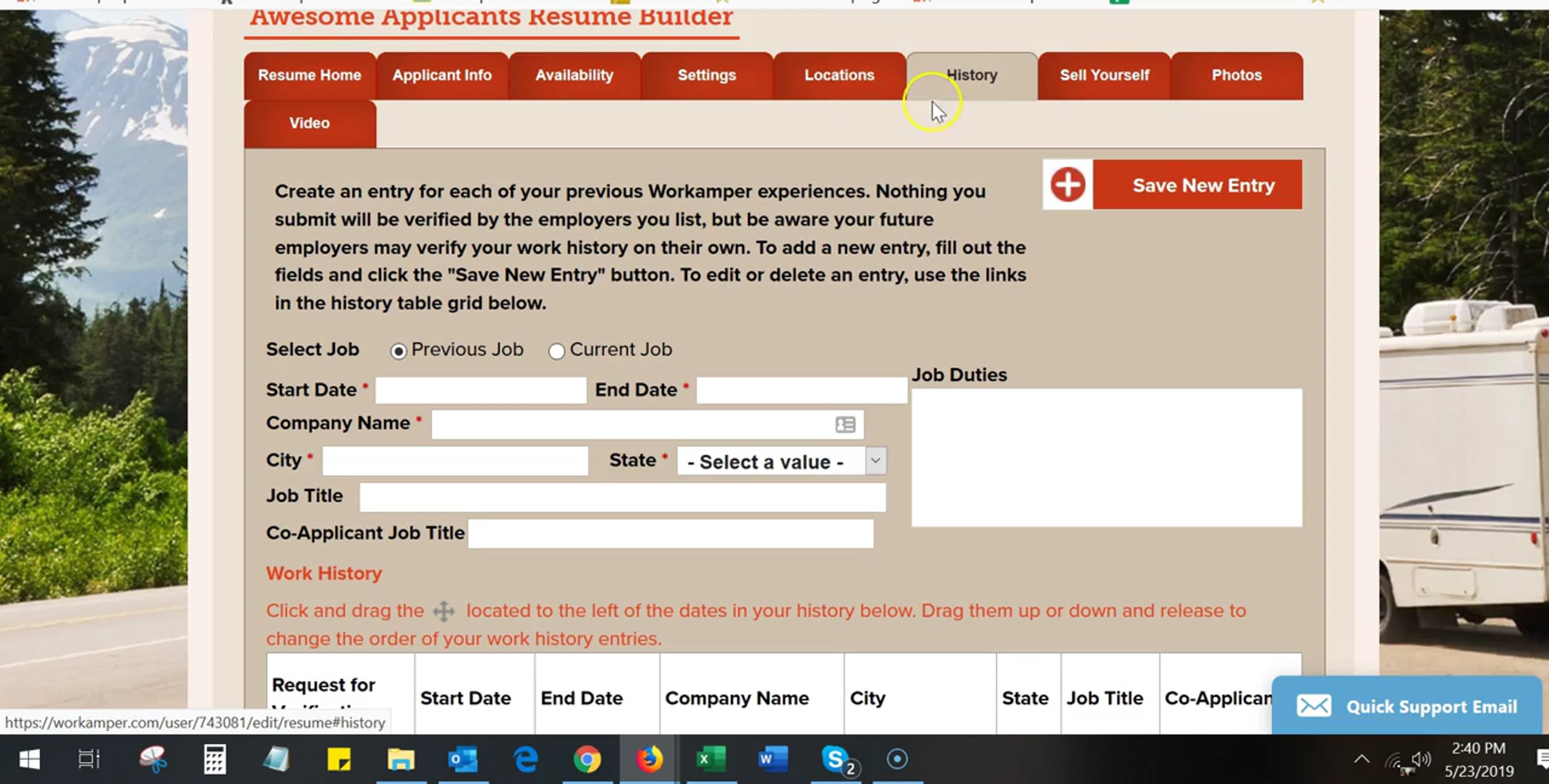Click the State dropdown arrow
The image size is (1549, 784).
pos(876,461)
